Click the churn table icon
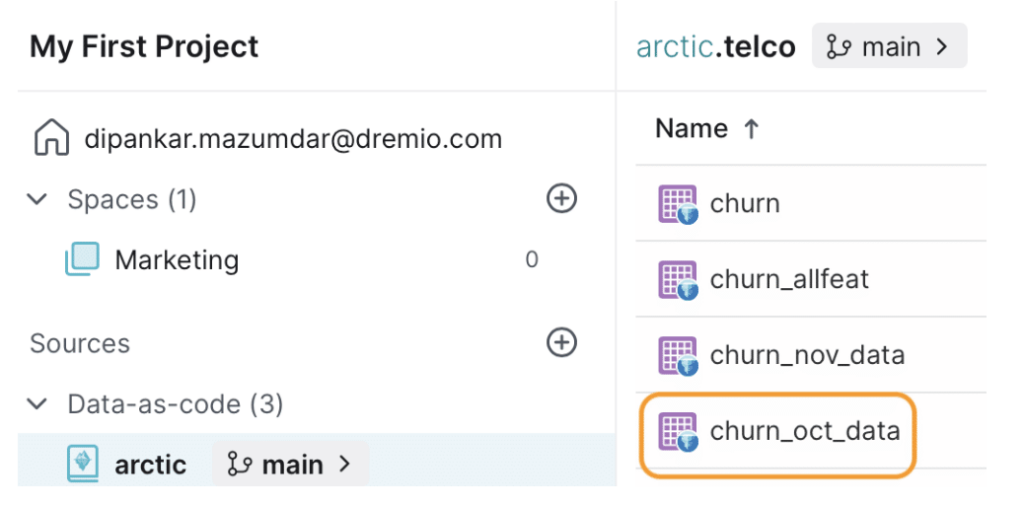 pos(677,204)
